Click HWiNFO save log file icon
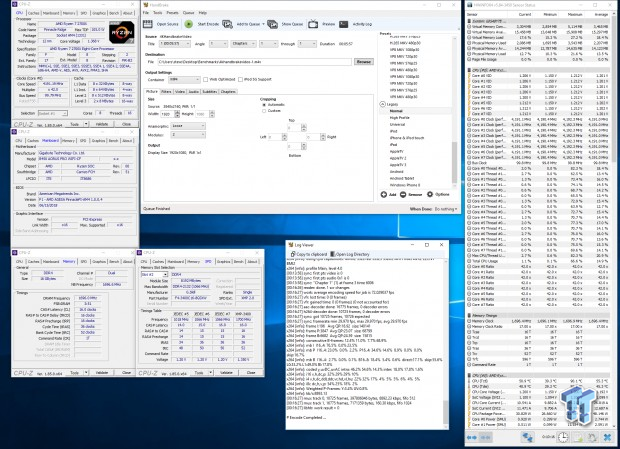The image size is (620, 449). tap(578, 438)
